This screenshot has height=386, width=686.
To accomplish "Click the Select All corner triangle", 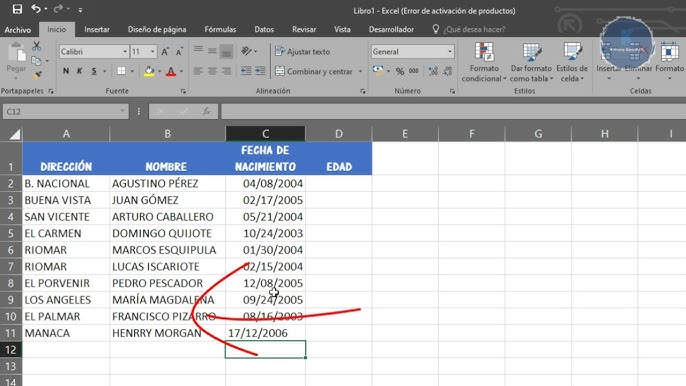I will 14,134.
